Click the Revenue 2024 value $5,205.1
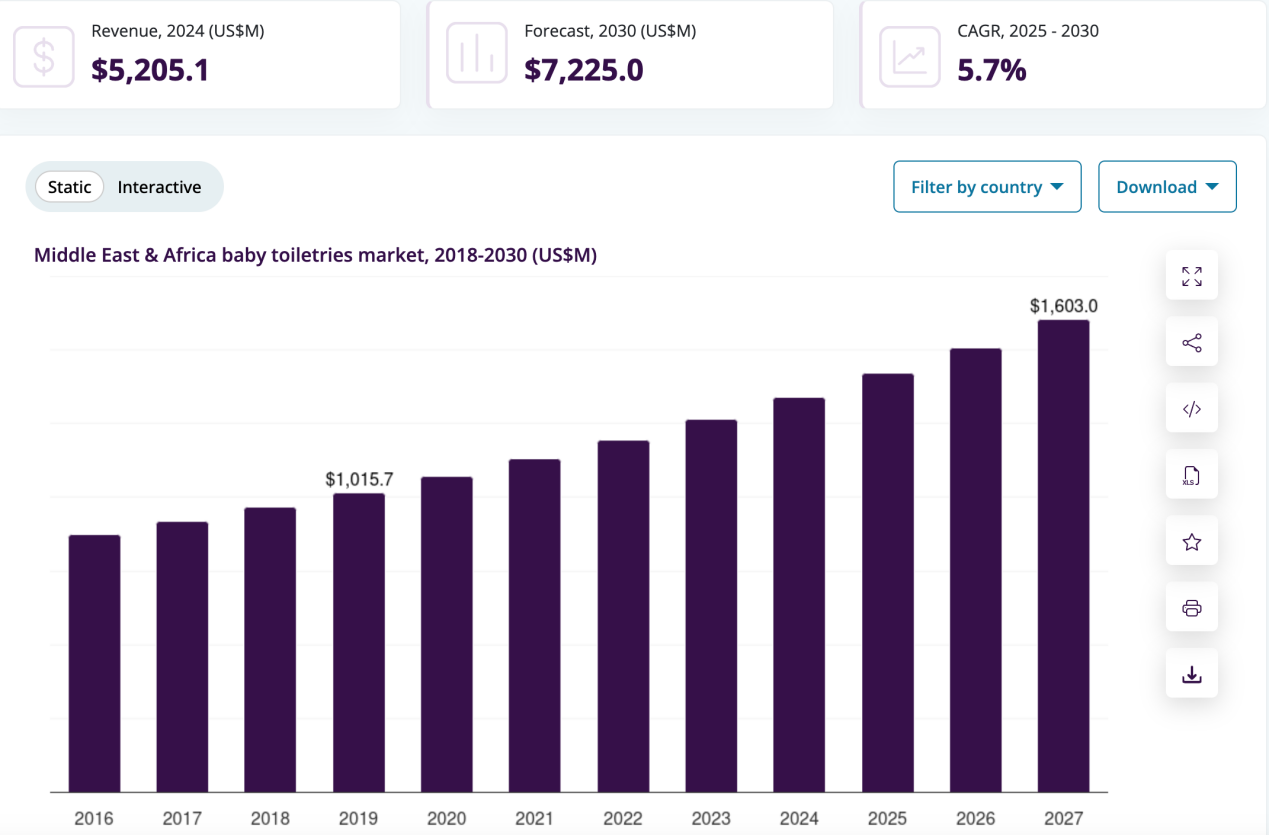Viewport: 1269px width, 835px height. (x=150, y=70)
